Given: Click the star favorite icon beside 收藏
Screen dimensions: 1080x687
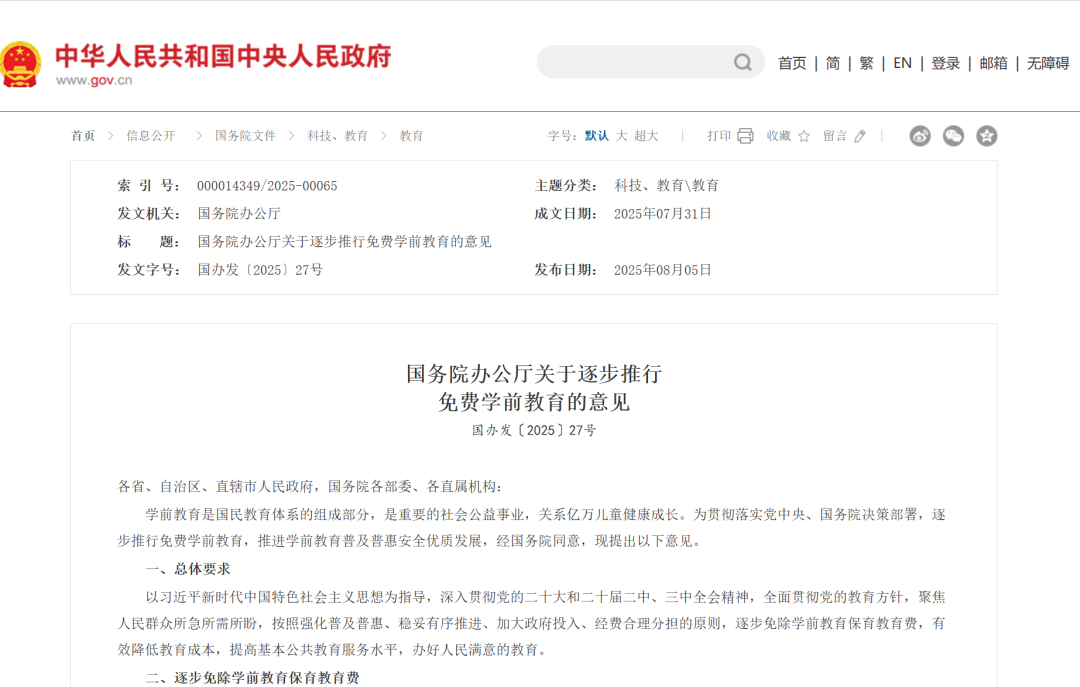Looking at the screenshot, I should pyautogui.click(x=804, y=136).
